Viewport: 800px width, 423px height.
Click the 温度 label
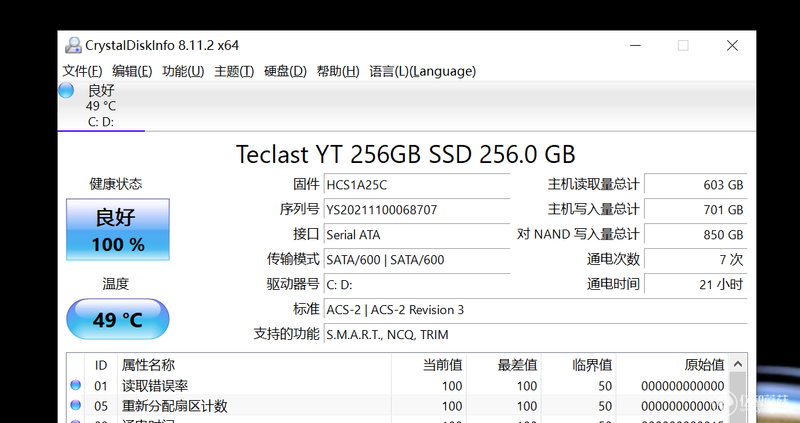(116, 284)
